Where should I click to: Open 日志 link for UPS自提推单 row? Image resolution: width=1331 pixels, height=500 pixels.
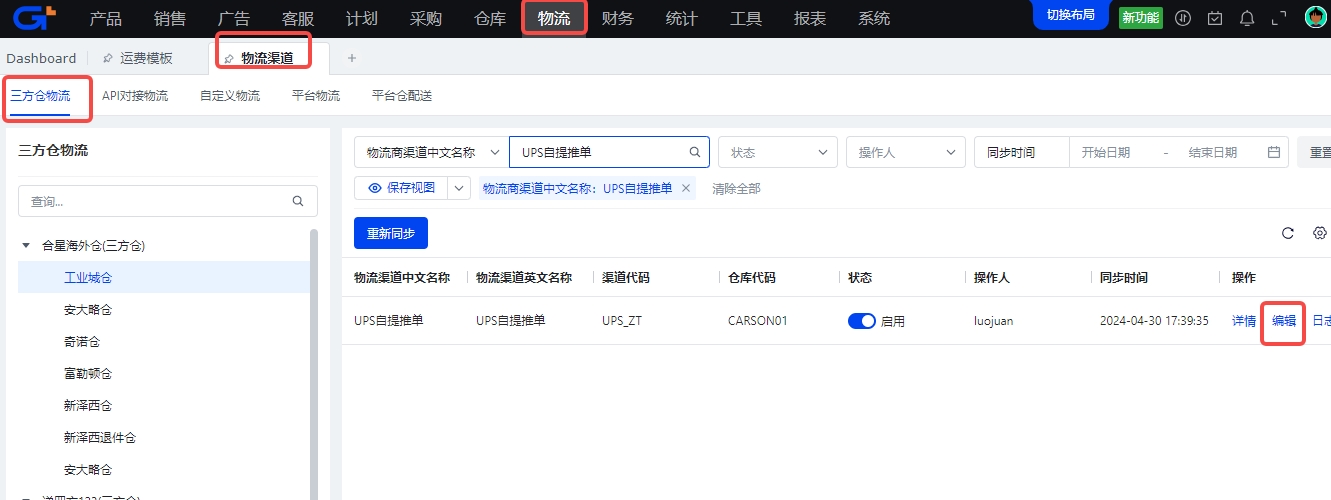(x=1321, y=321)
